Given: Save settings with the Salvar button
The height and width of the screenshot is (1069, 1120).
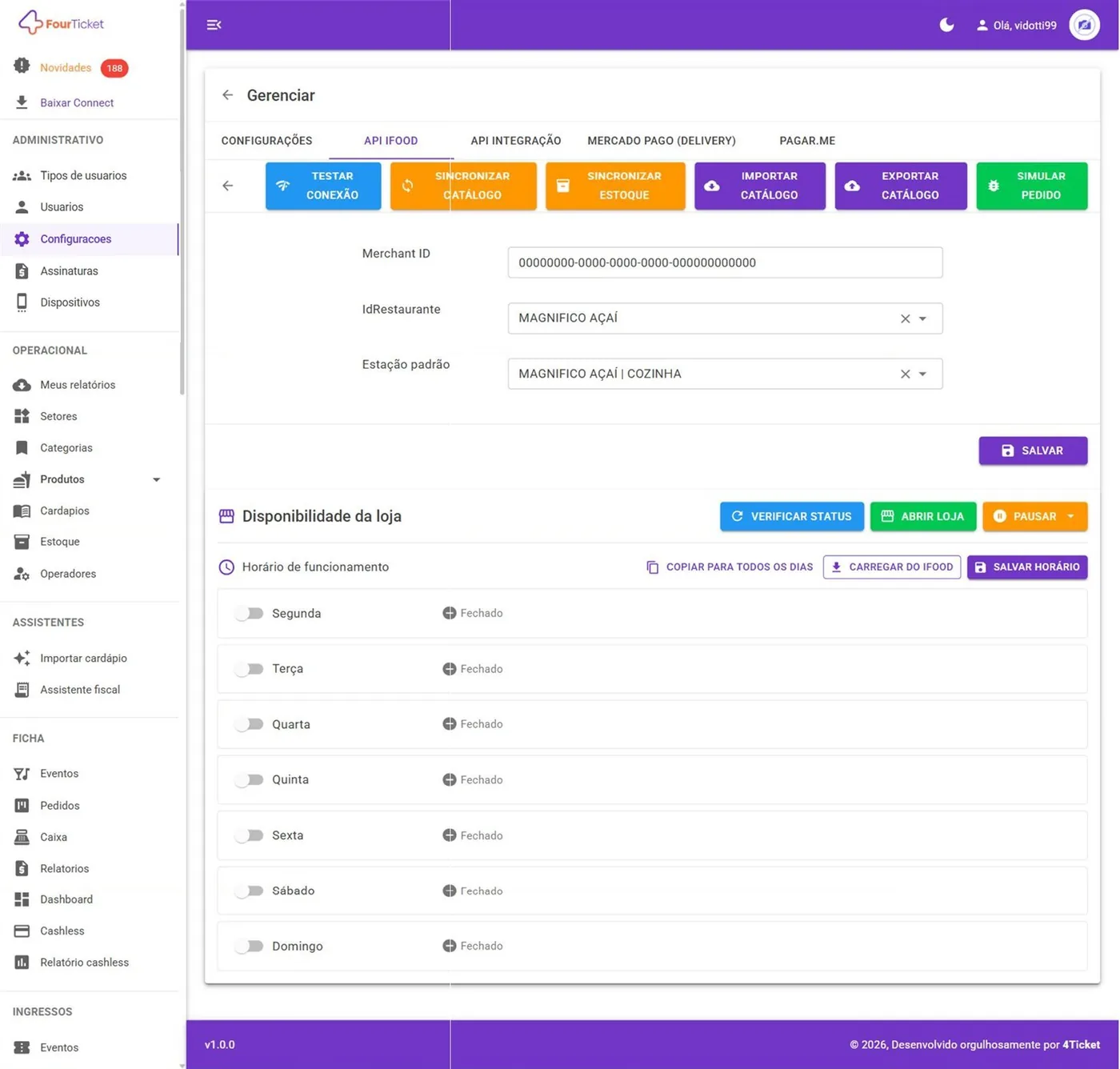Looking at the screenshot, I should (x=1033, y=450).
